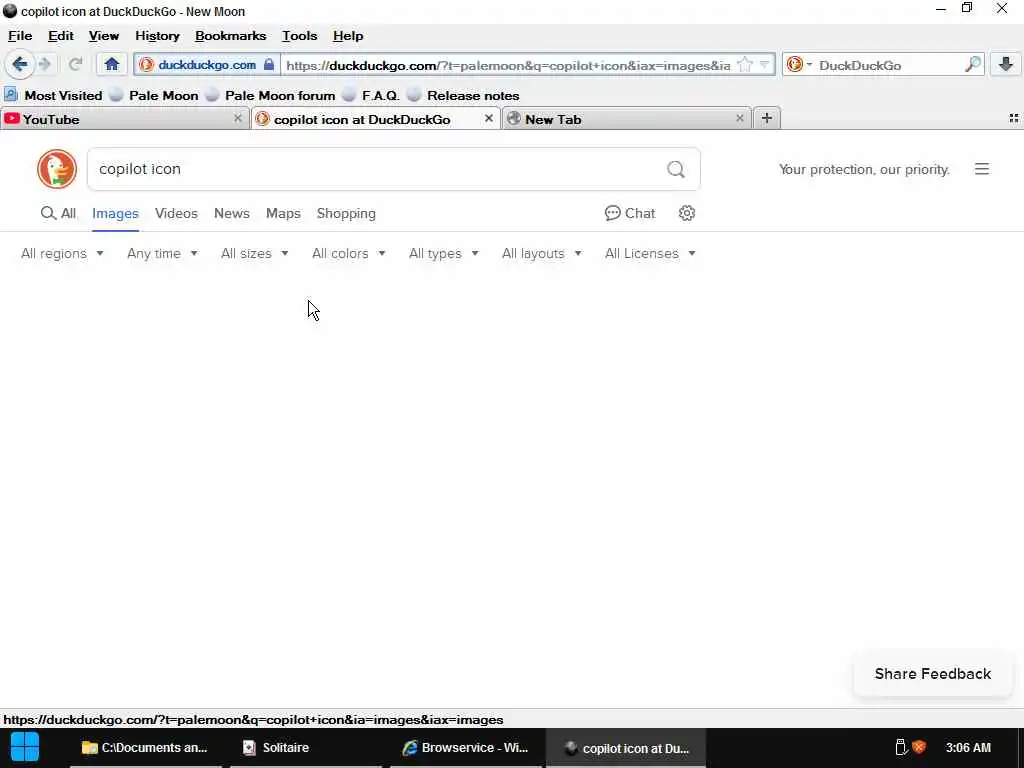Image resolution: width=1024 pixels, height=768 pixels.
Task: Open the Bookmarks menu
Action: [231, 36]
